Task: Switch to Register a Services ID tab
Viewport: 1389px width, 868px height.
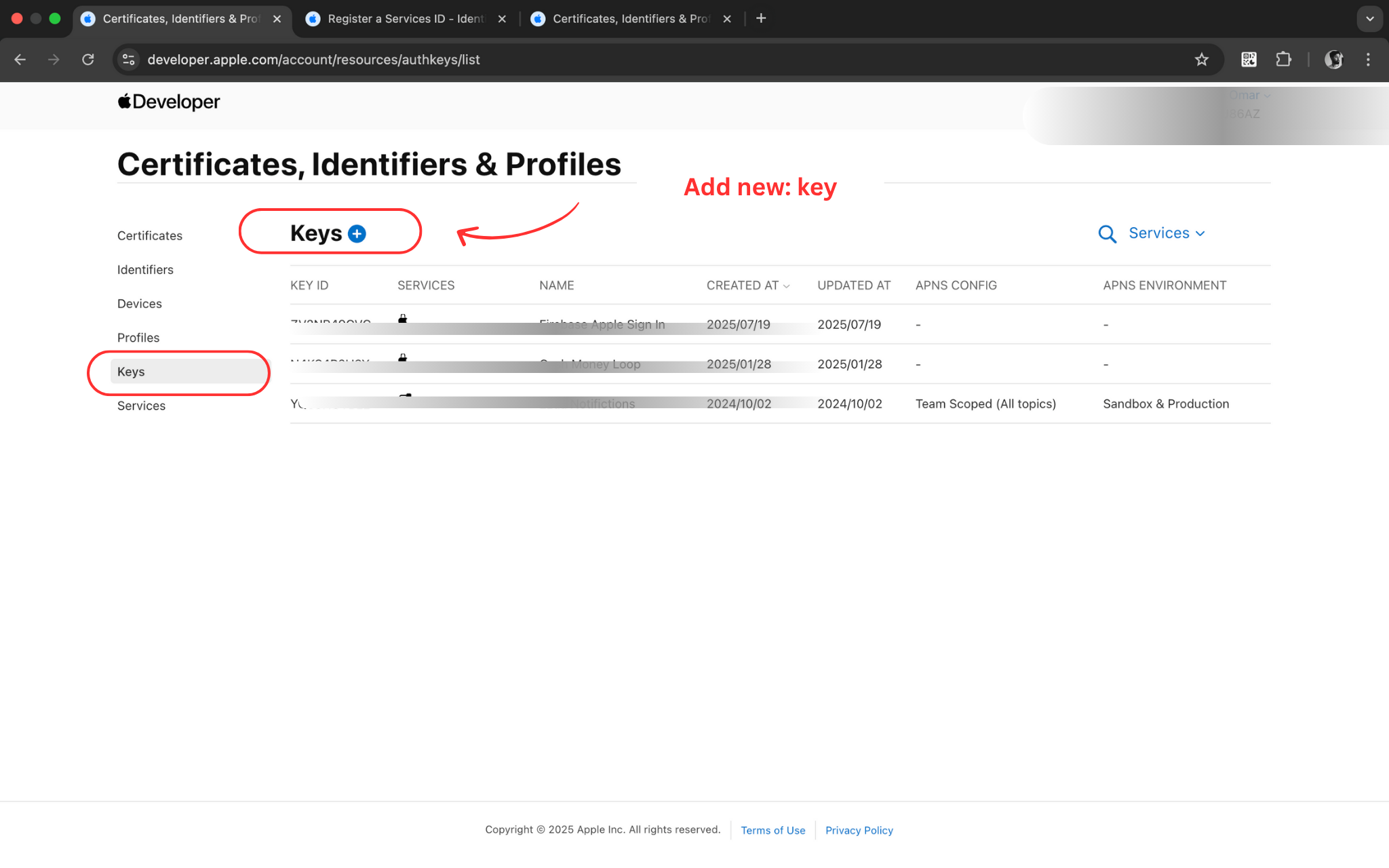Action: click(406, 18)
